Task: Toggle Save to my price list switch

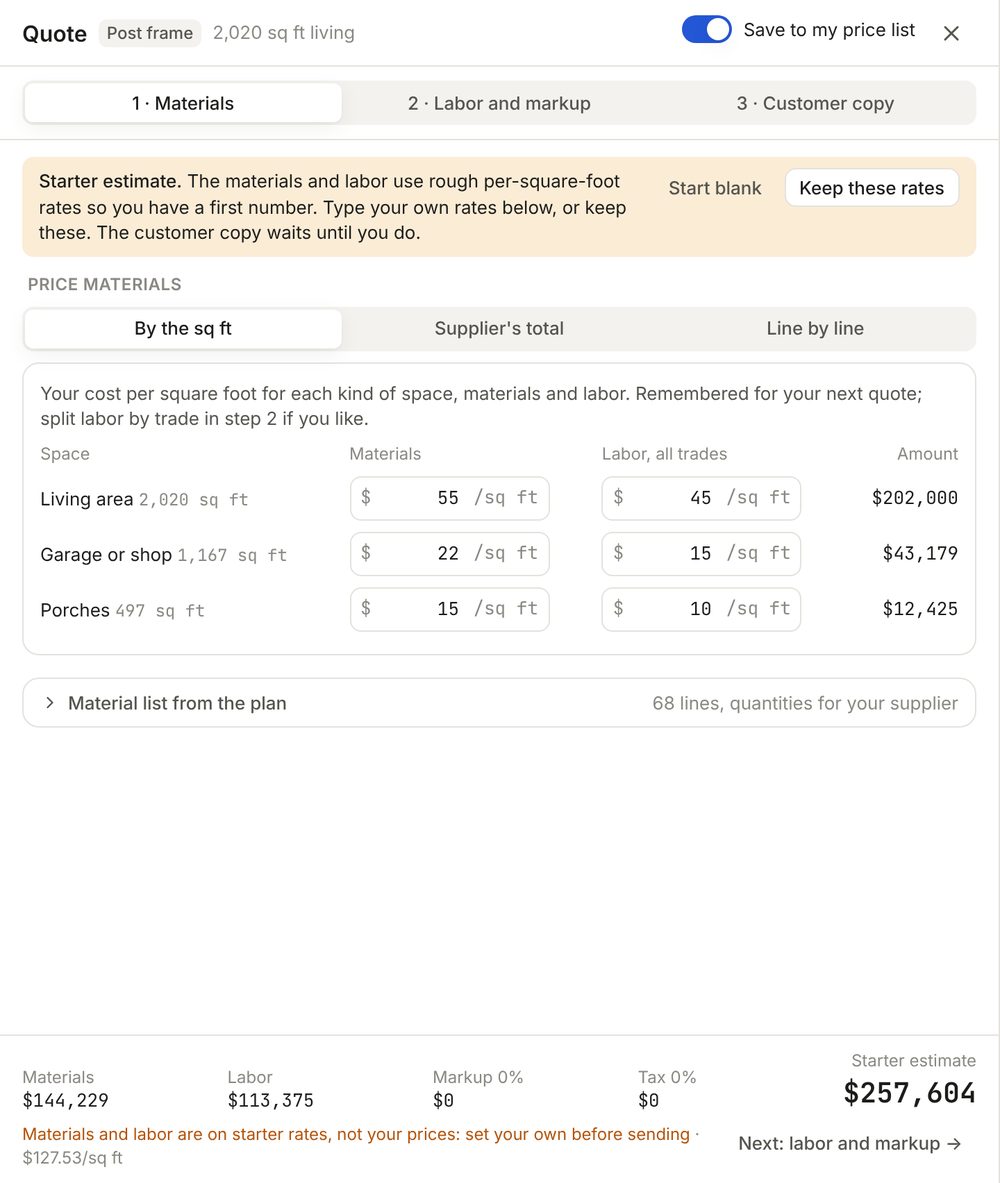Action: 706,30
